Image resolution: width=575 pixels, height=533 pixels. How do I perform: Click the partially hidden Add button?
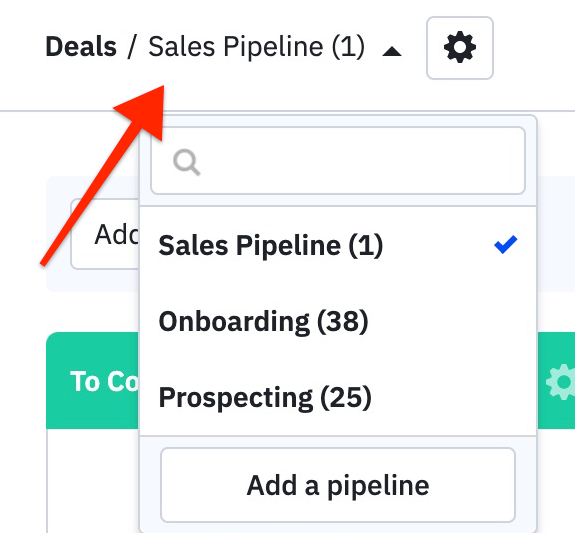click(x=105, y=234)
